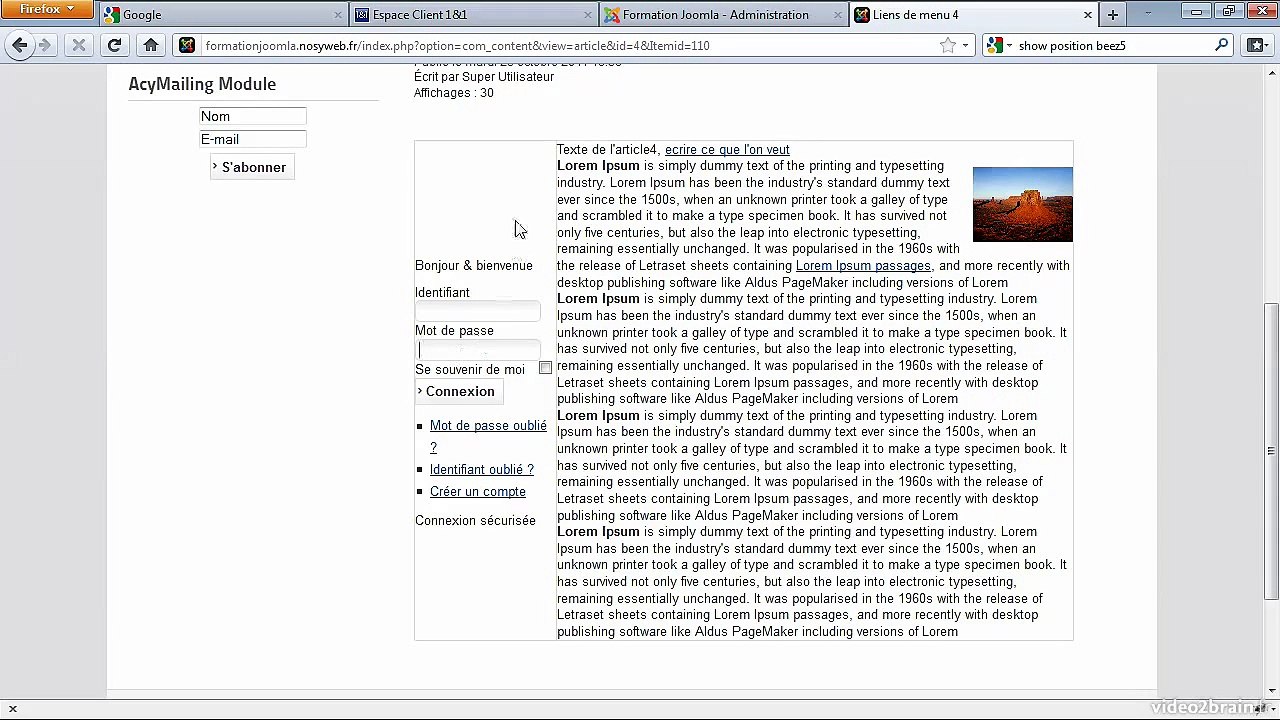Open the Mot de passe oublié link
The height and width of the screenshot is (720, 1280).
(488, 436)
